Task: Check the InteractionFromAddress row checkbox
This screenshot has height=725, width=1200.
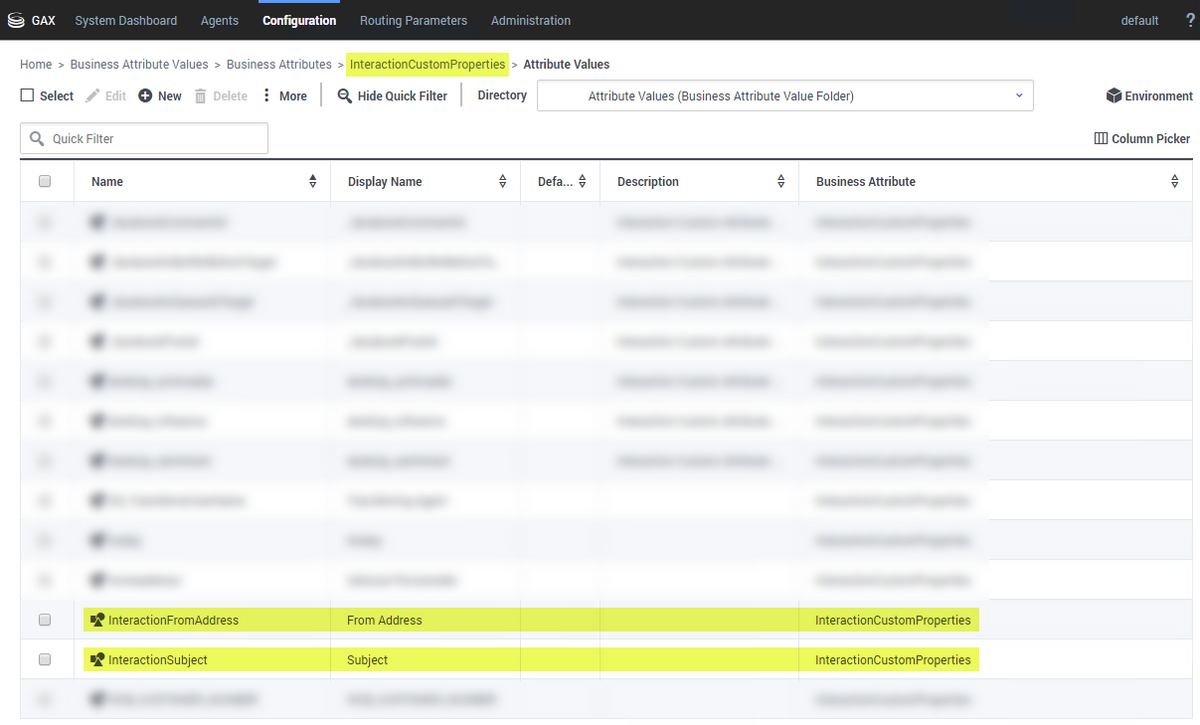Action: [44, 620]
